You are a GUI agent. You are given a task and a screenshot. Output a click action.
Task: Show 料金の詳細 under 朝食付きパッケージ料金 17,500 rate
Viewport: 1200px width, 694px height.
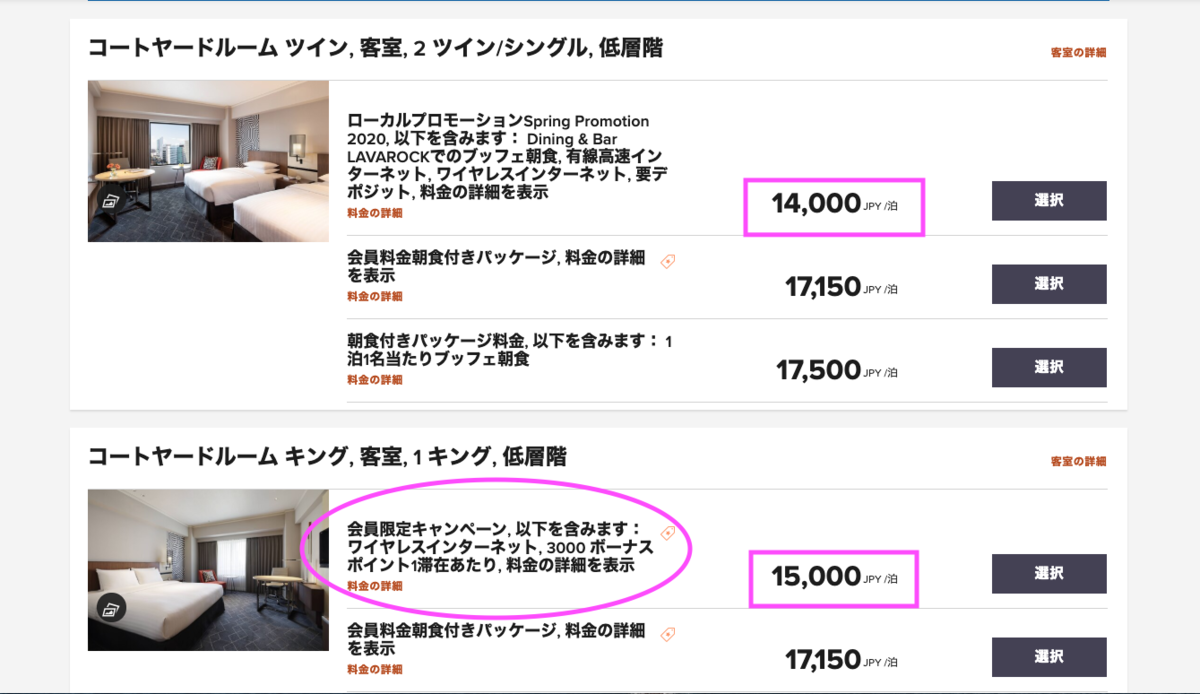(x=374, y=380)
